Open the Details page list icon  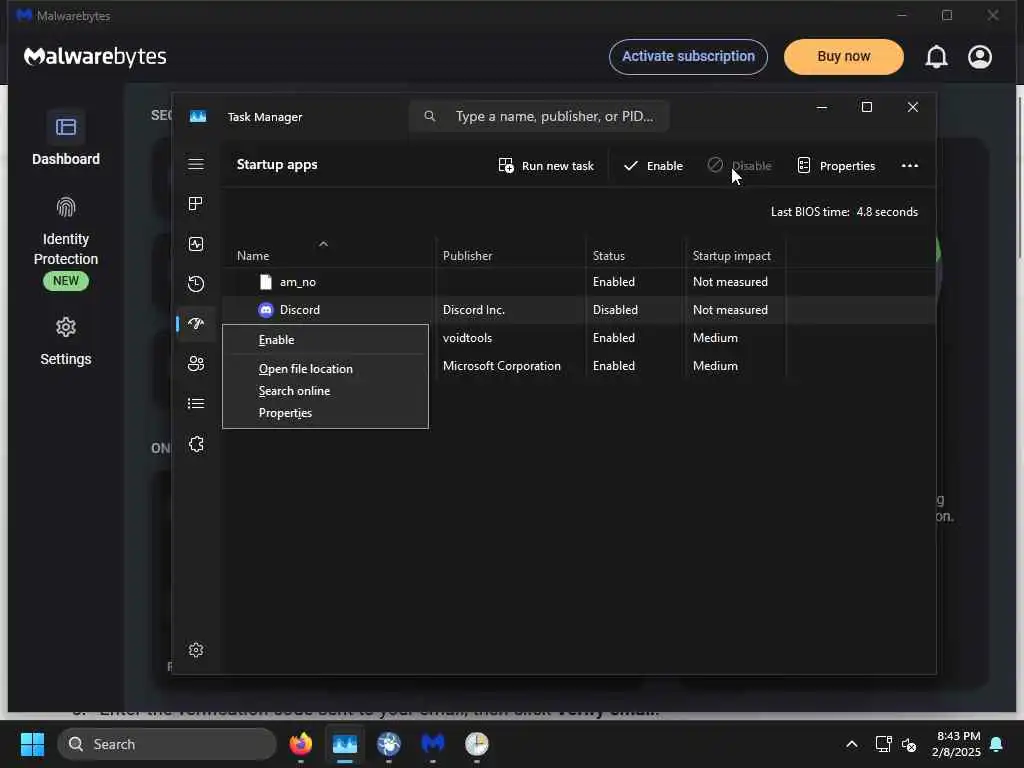point(196,404)
